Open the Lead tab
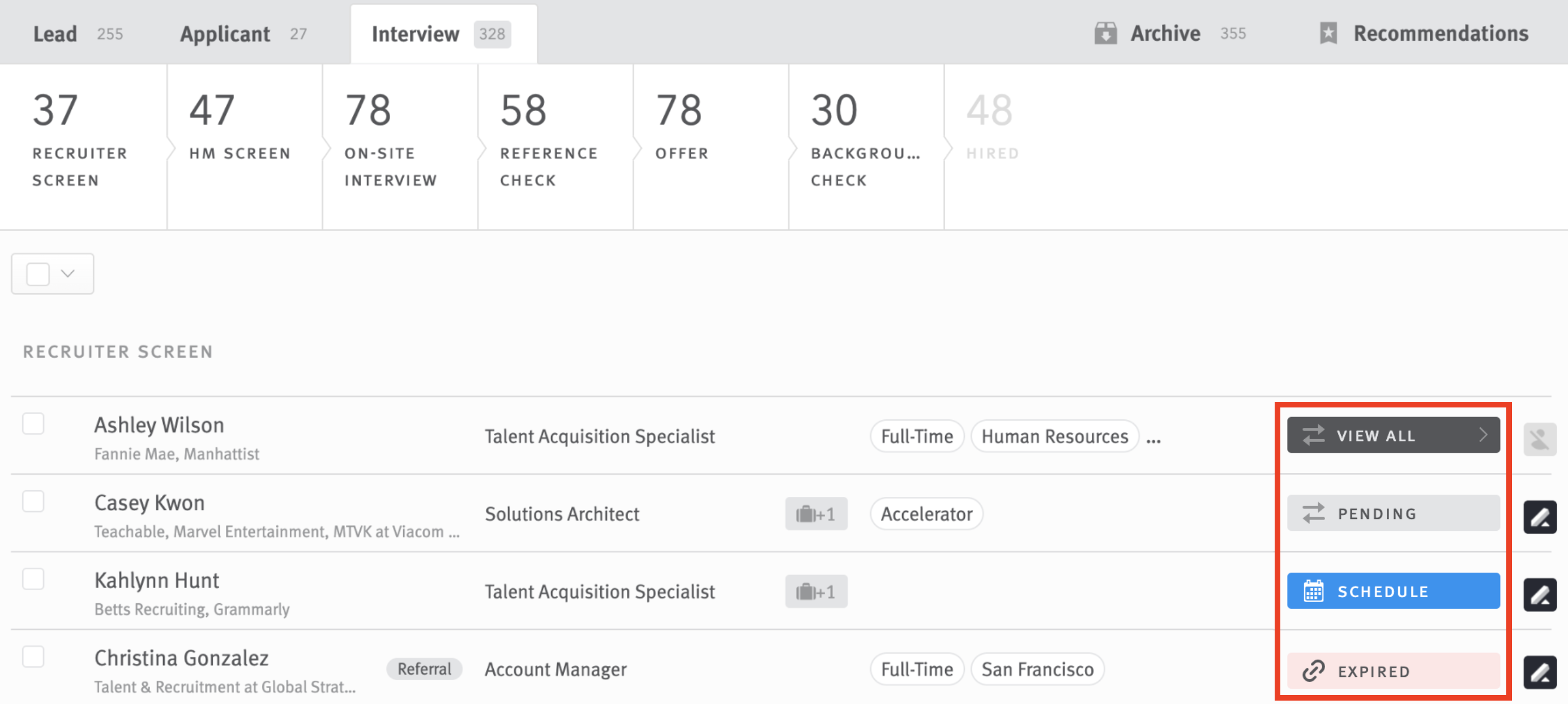 (55, 33)
